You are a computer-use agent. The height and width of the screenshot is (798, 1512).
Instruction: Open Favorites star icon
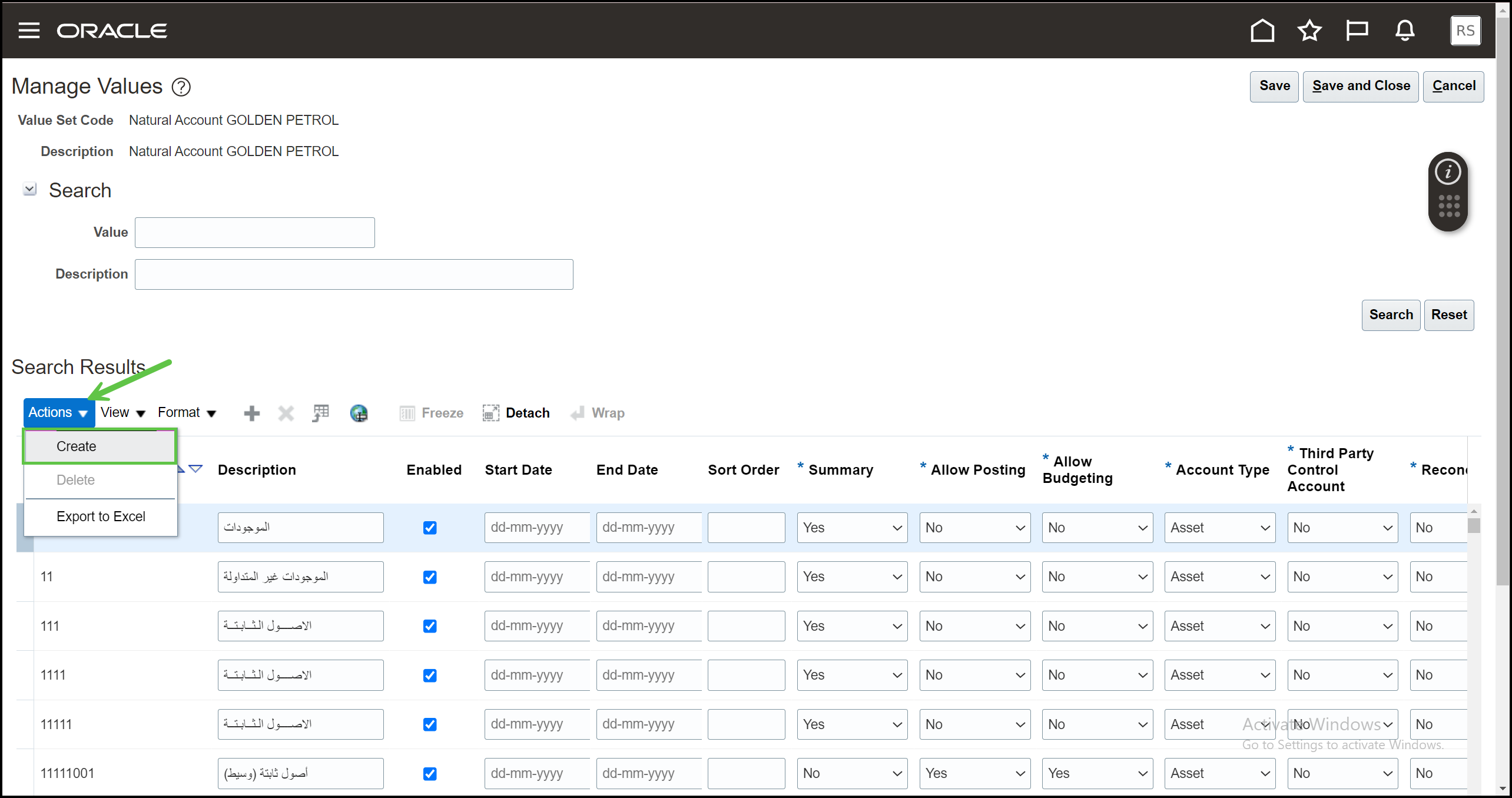coord(1309,31)
